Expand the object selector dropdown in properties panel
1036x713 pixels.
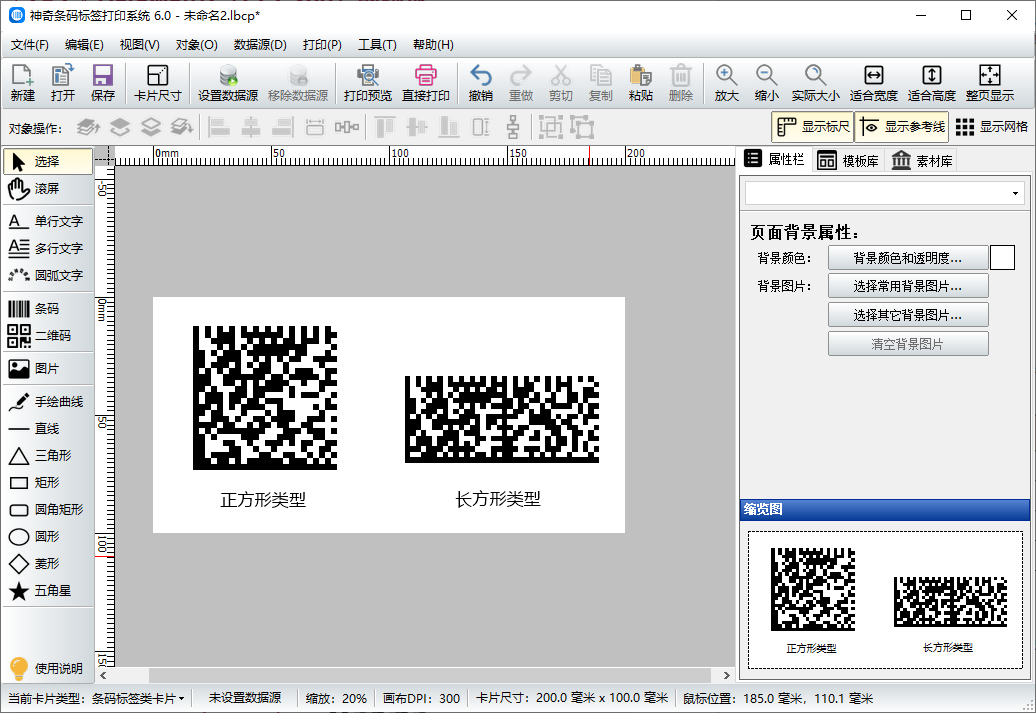[1016, 193]
